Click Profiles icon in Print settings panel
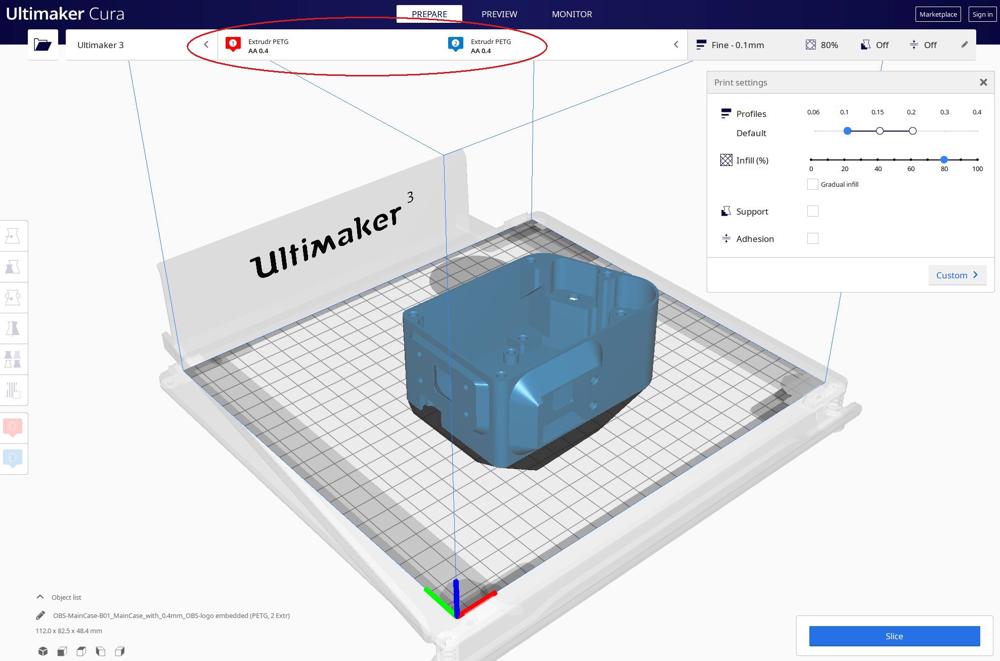The image size is (1000, 661). [x=726, y=114]
